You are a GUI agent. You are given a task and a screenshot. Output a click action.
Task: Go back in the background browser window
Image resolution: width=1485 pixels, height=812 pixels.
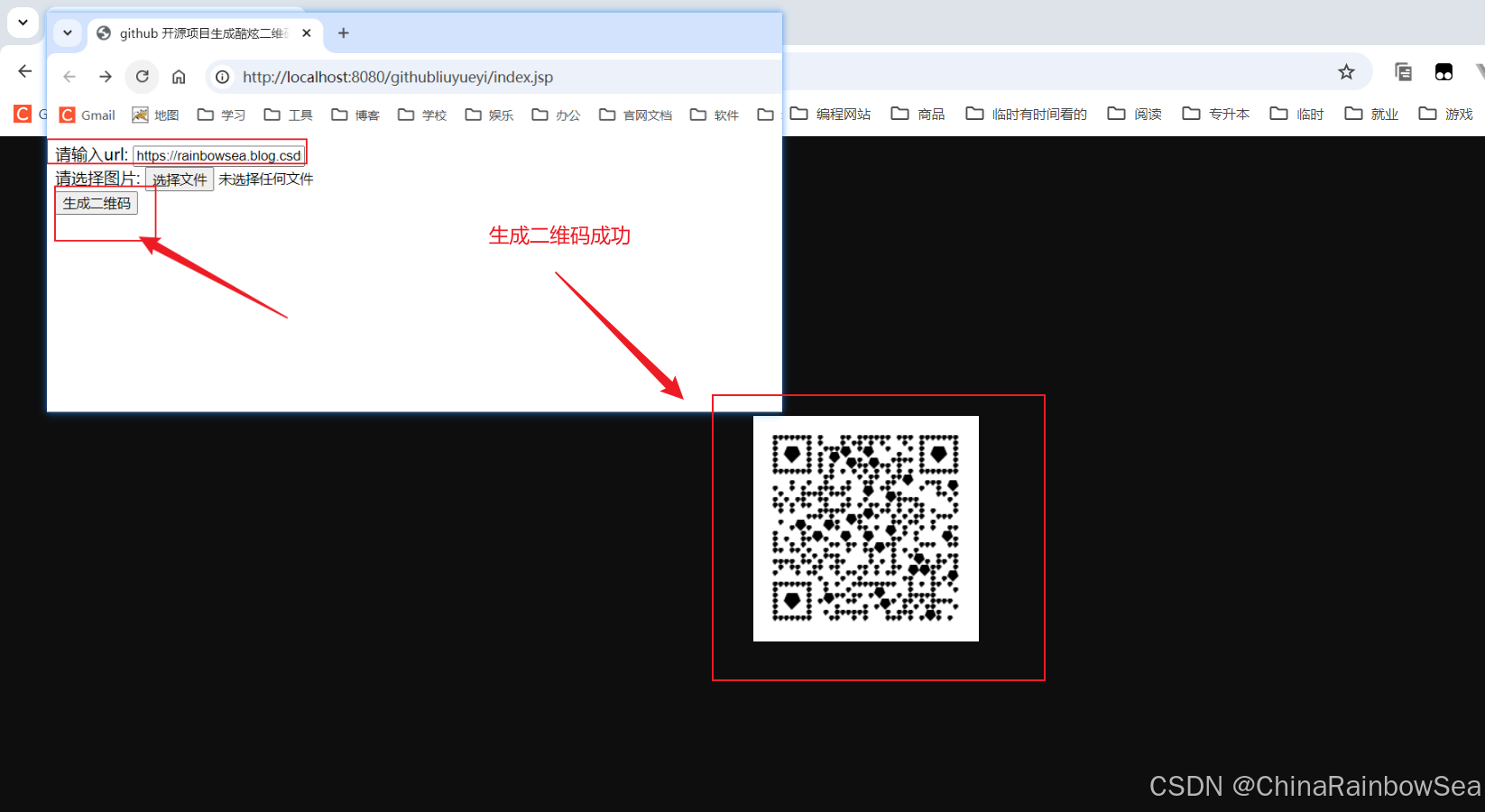point(25,70)
